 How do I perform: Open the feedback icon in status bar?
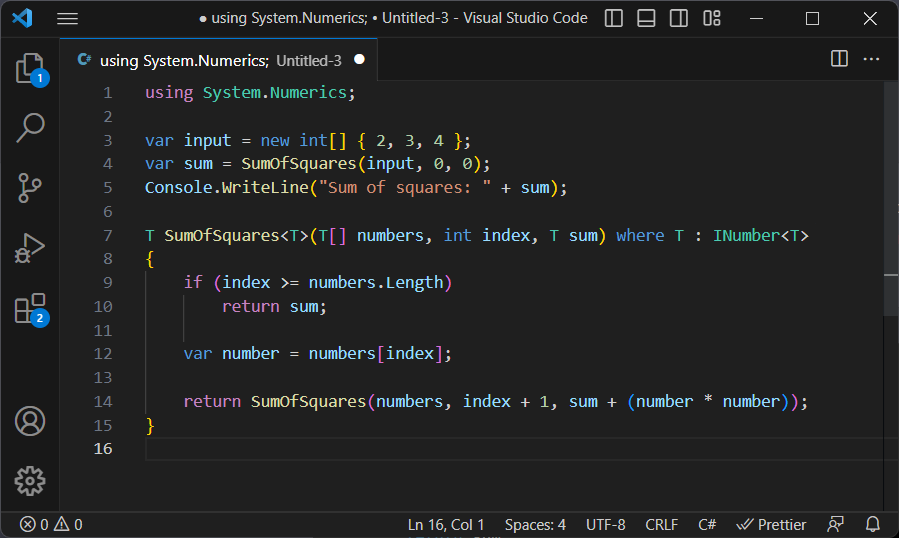[835, 524]
